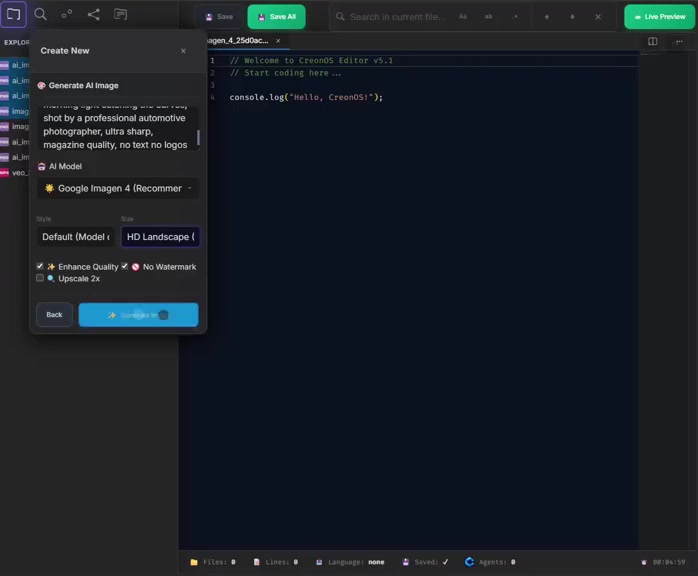
Task: Click the blue Agents refresh icon
Action: click(x=469, y=562)
